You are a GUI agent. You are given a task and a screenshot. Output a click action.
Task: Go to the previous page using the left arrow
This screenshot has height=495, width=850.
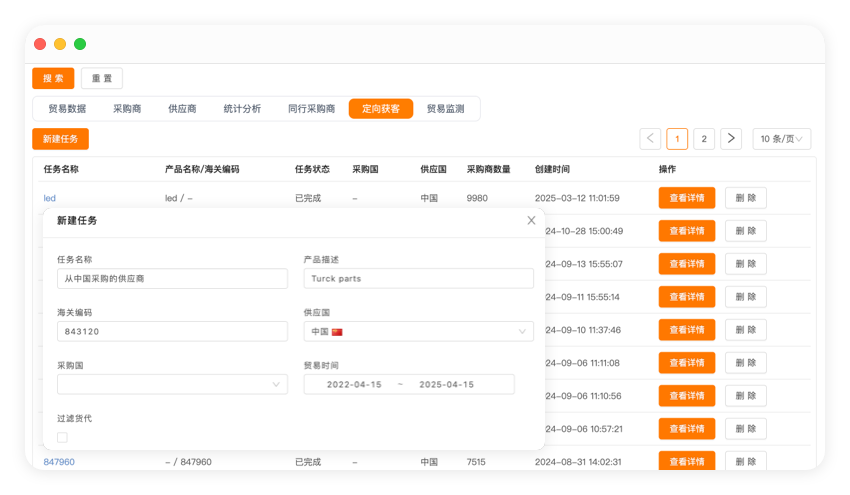coord(650,139)
